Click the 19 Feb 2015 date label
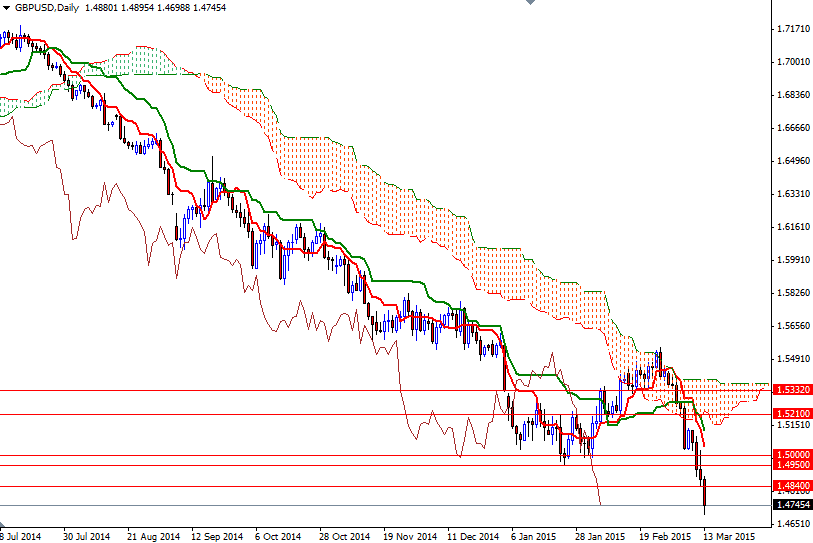Viewport: 813px width, 543px height. (665, 536)
